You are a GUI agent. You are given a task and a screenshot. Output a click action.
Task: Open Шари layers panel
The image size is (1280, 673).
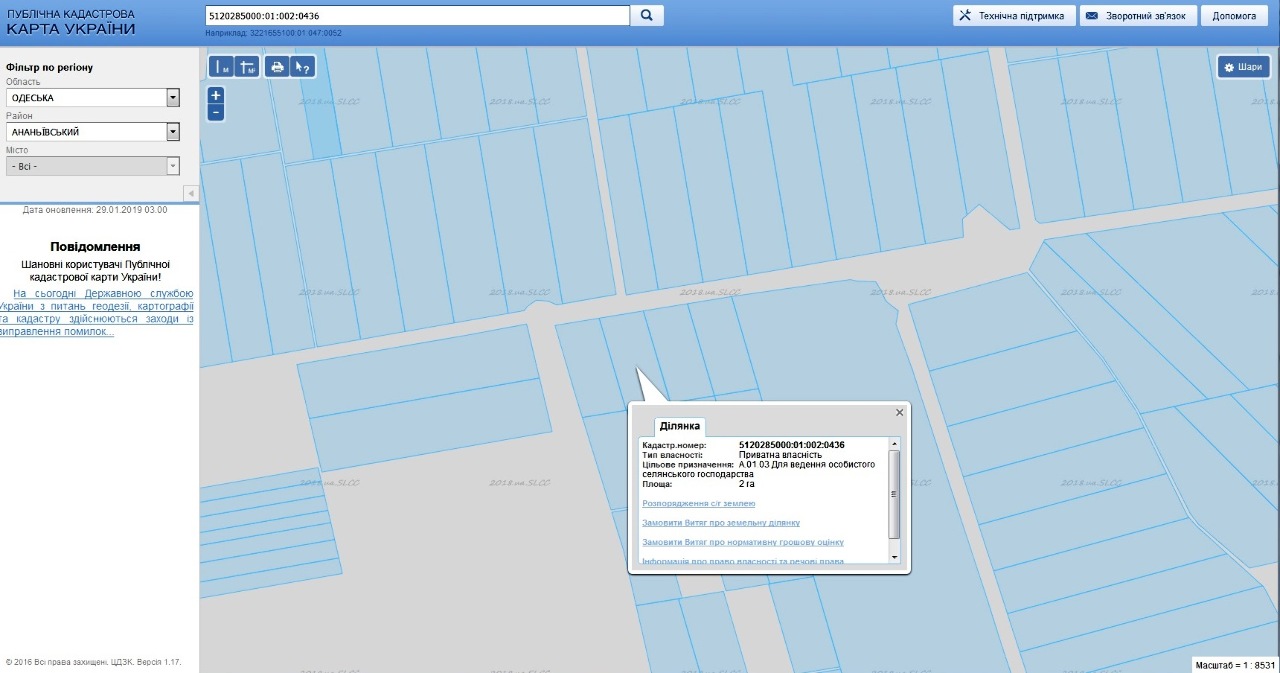[1243, 67]
